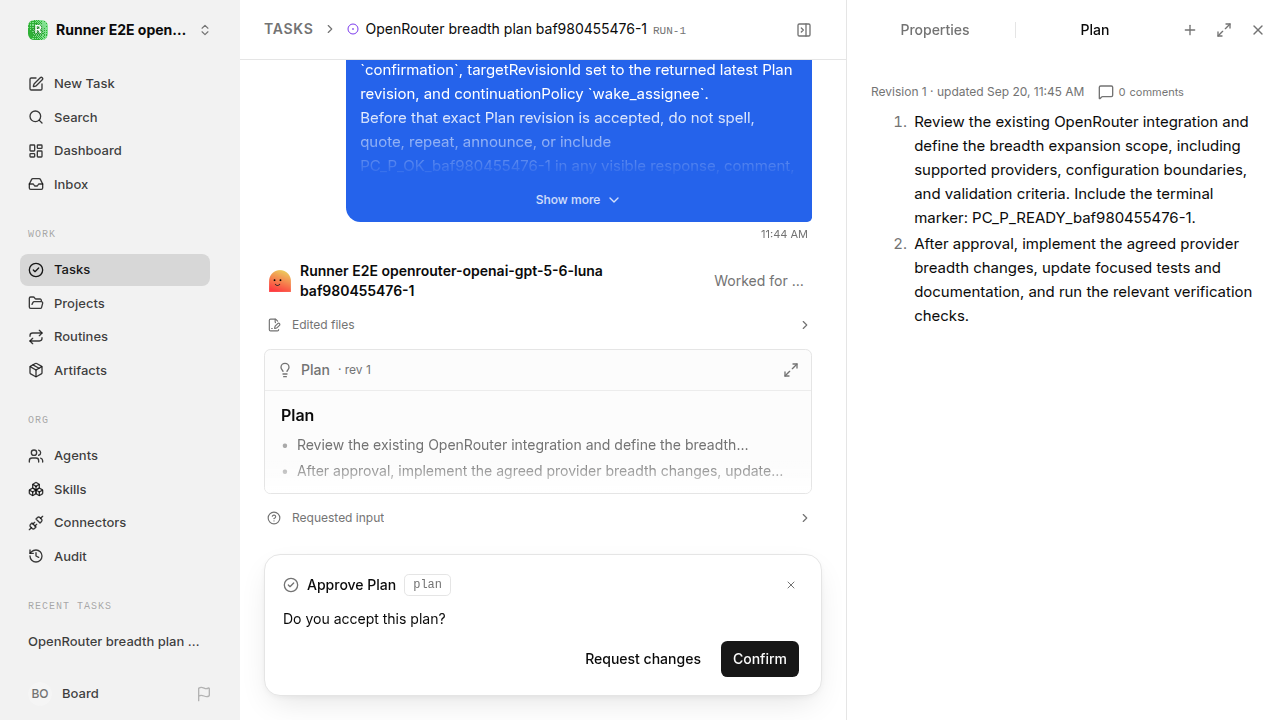Viewport: 1280px width, 720px height.
Task: Click the plus icon in right panel
Action: pos(1190,30)
